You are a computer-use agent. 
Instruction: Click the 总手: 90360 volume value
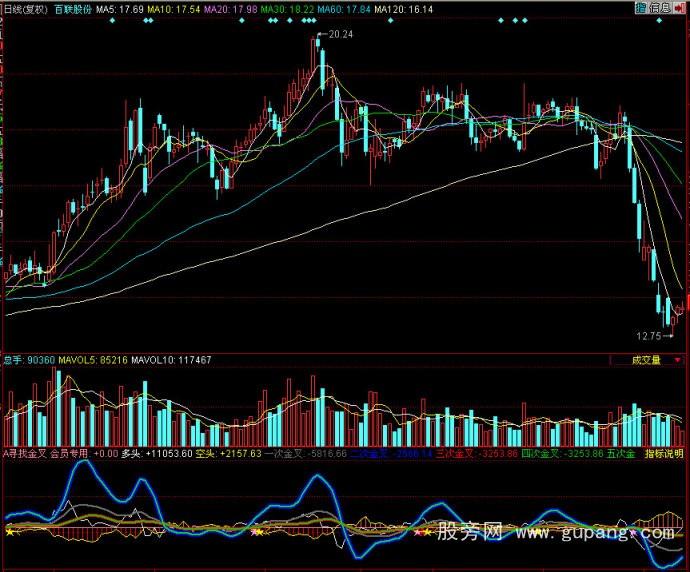tap(29, 360)
